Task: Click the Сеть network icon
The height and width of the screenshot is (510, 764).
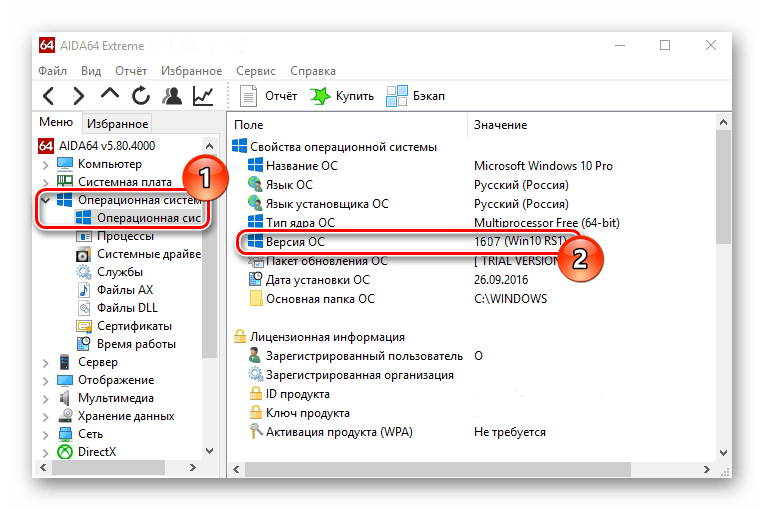Action: [x=65, y=434]
